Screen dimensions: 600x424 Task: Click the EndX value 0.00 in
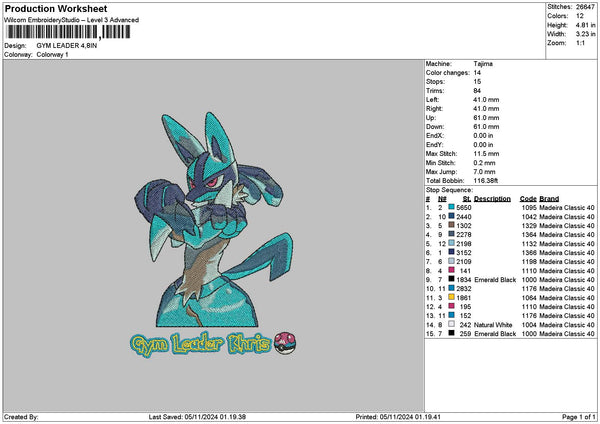point(483,135)
